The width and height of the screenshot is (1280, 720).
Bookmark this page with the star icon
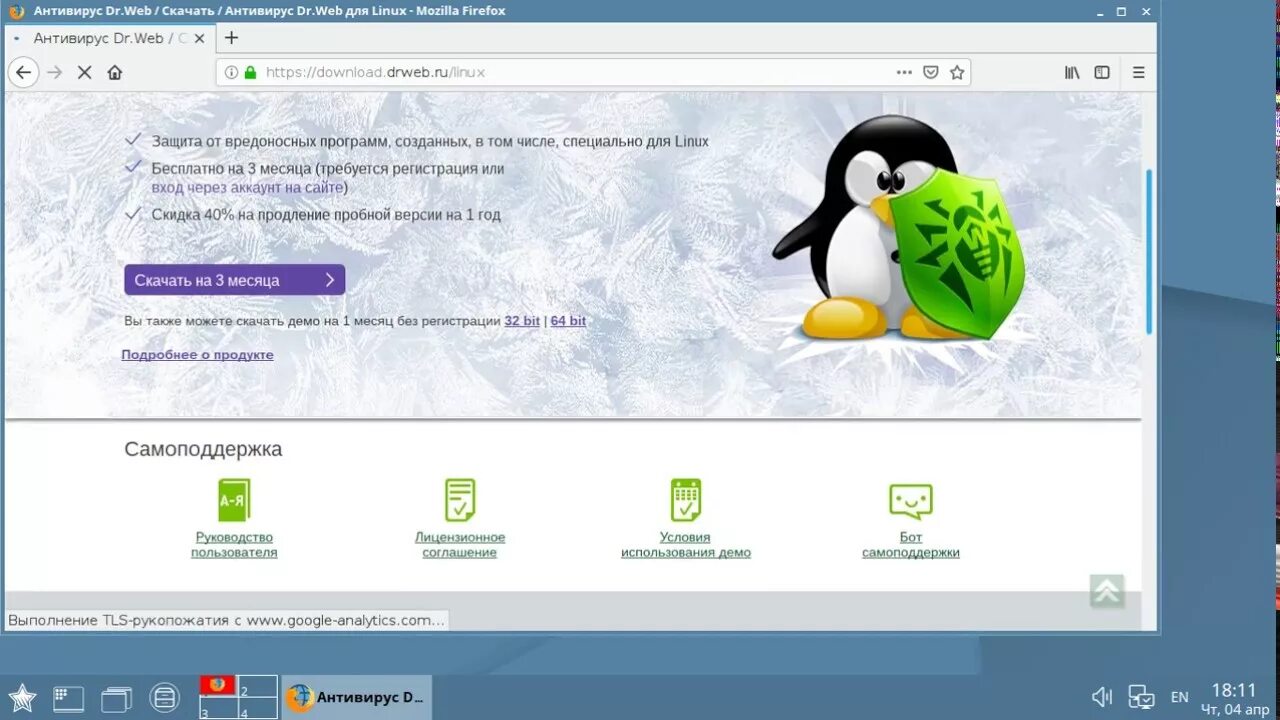957,72
